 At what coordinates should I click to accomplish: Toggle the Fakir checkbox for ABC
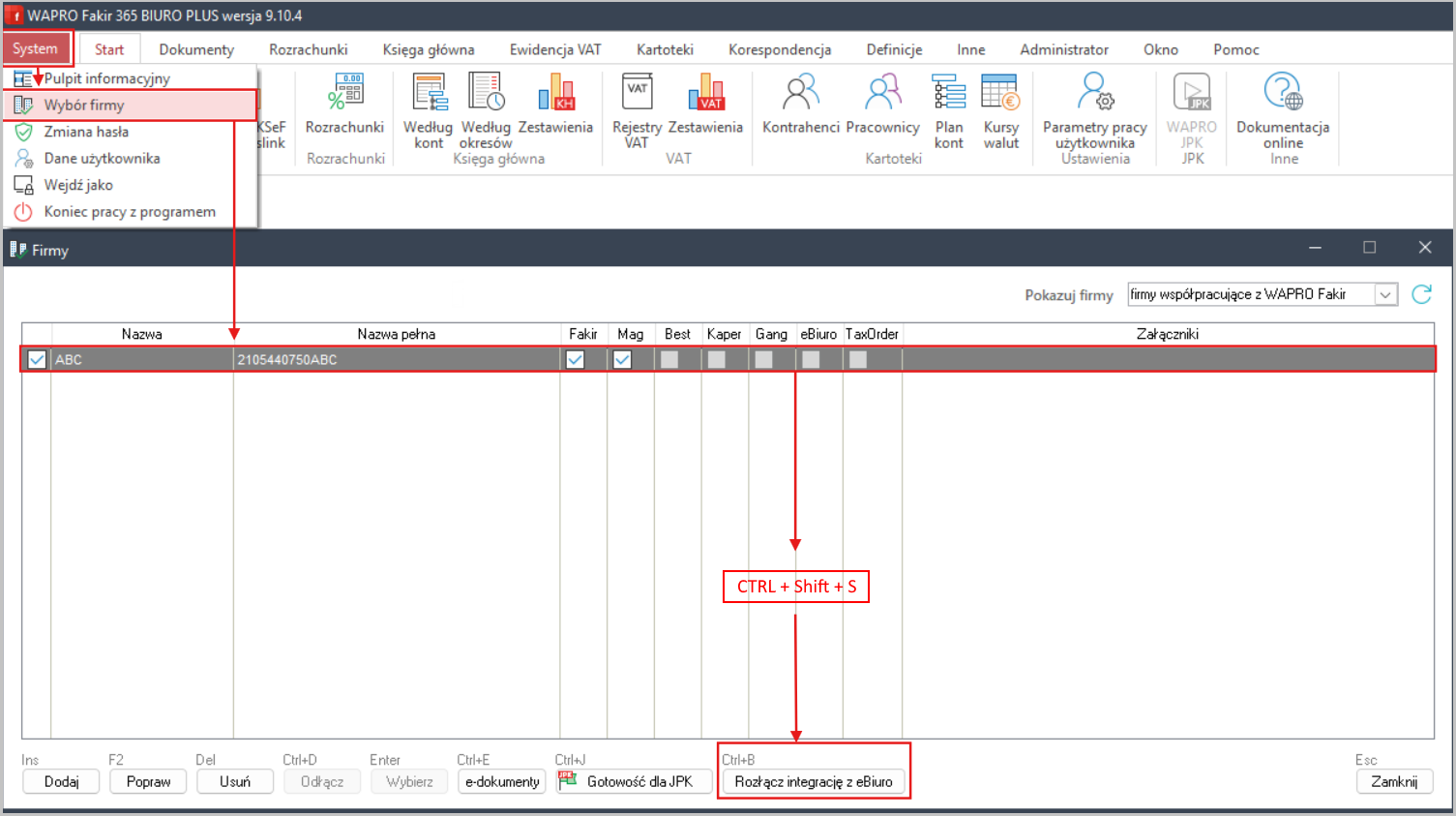[576, 360]
